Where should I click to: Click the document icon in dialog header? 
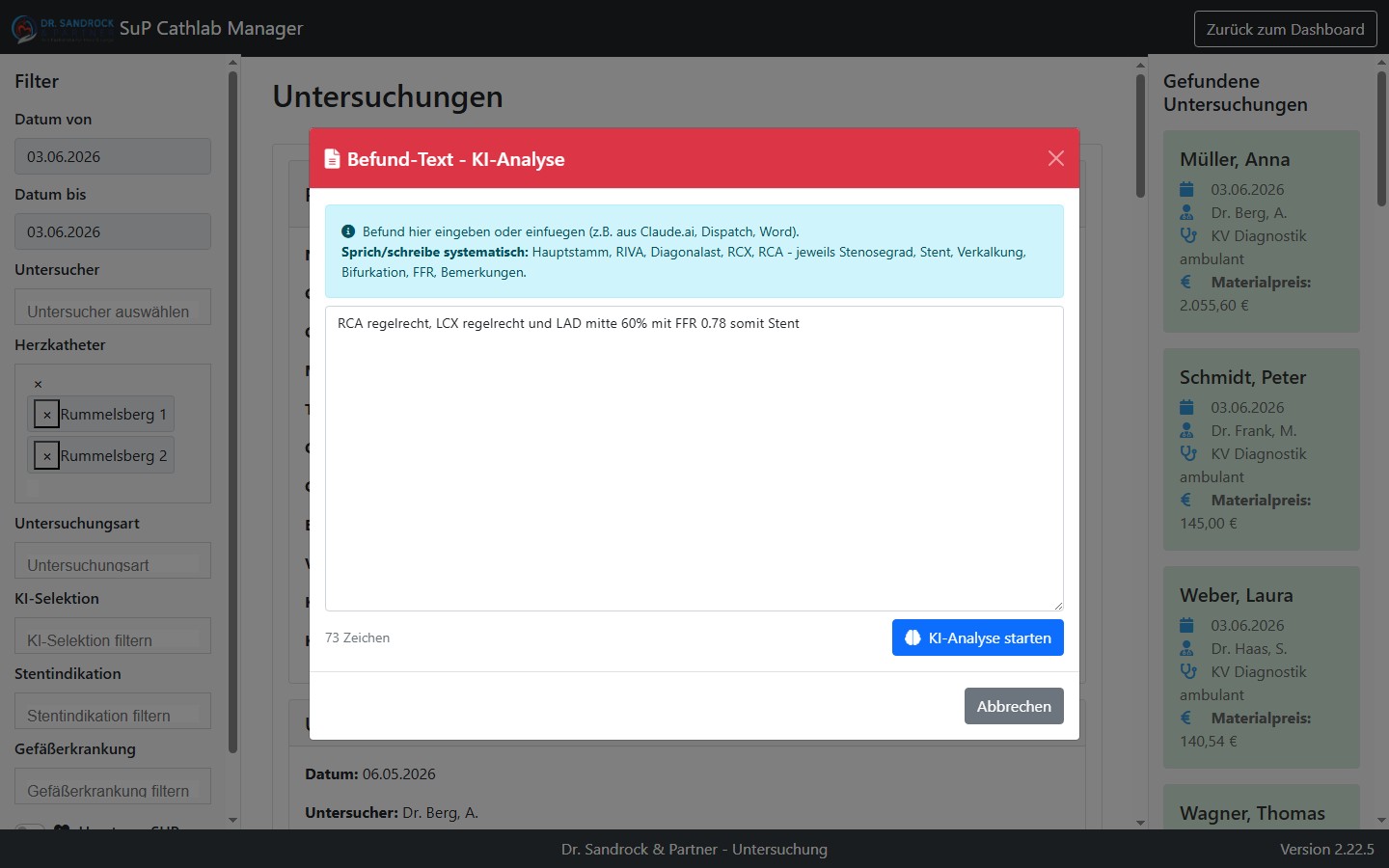pyautogui.click(x=332, y=158)
